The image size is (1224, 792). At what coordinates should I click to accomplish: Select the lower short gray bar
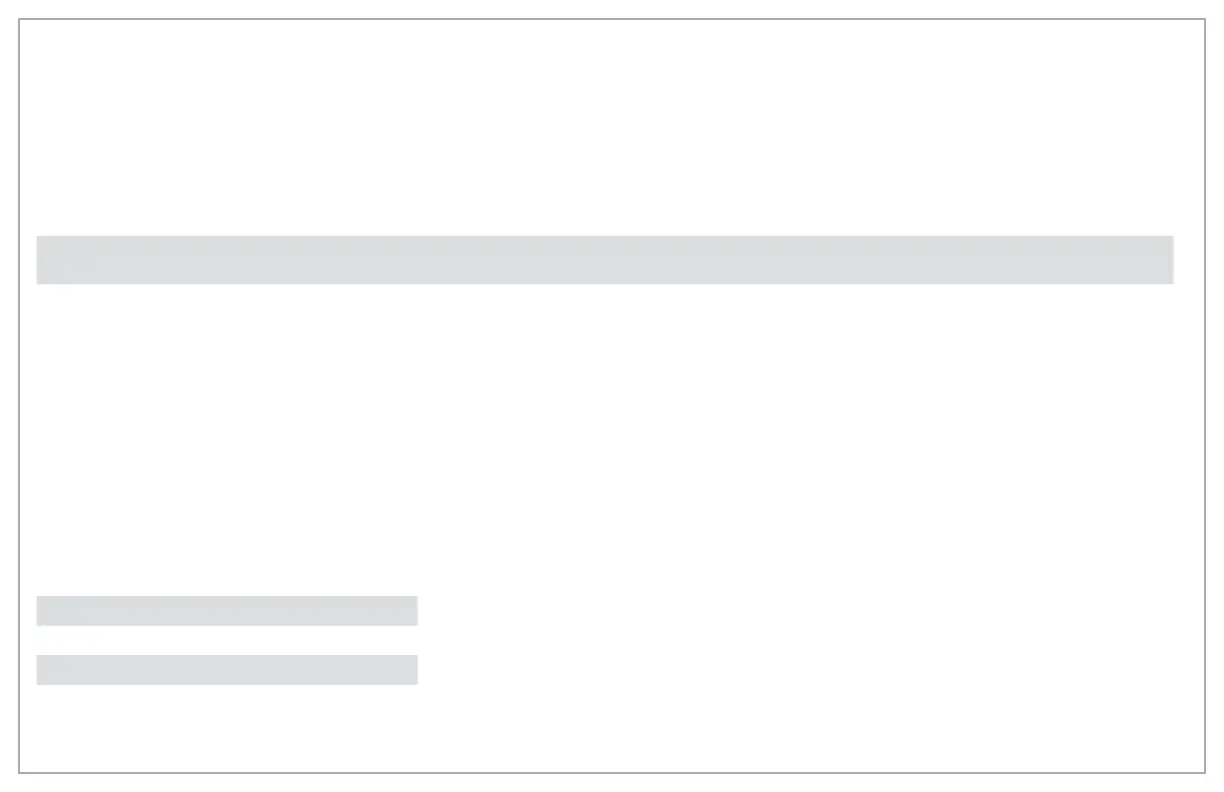(x=227, y=670)
